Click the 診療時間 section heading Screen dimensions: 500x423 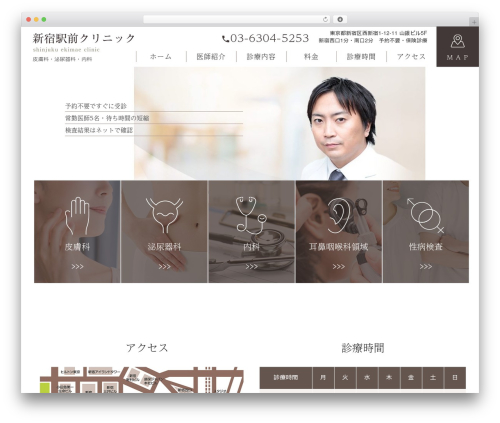point(363,348)
